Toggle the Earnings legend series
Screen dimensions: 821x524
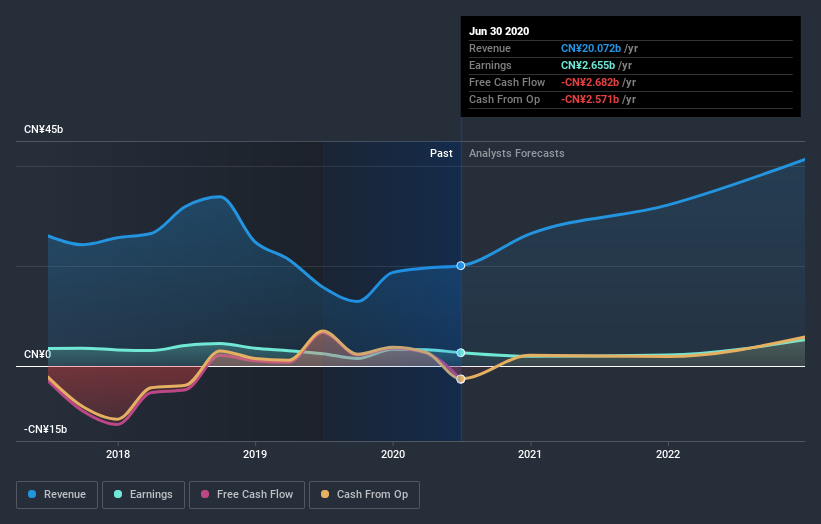[x=143, y=495]
